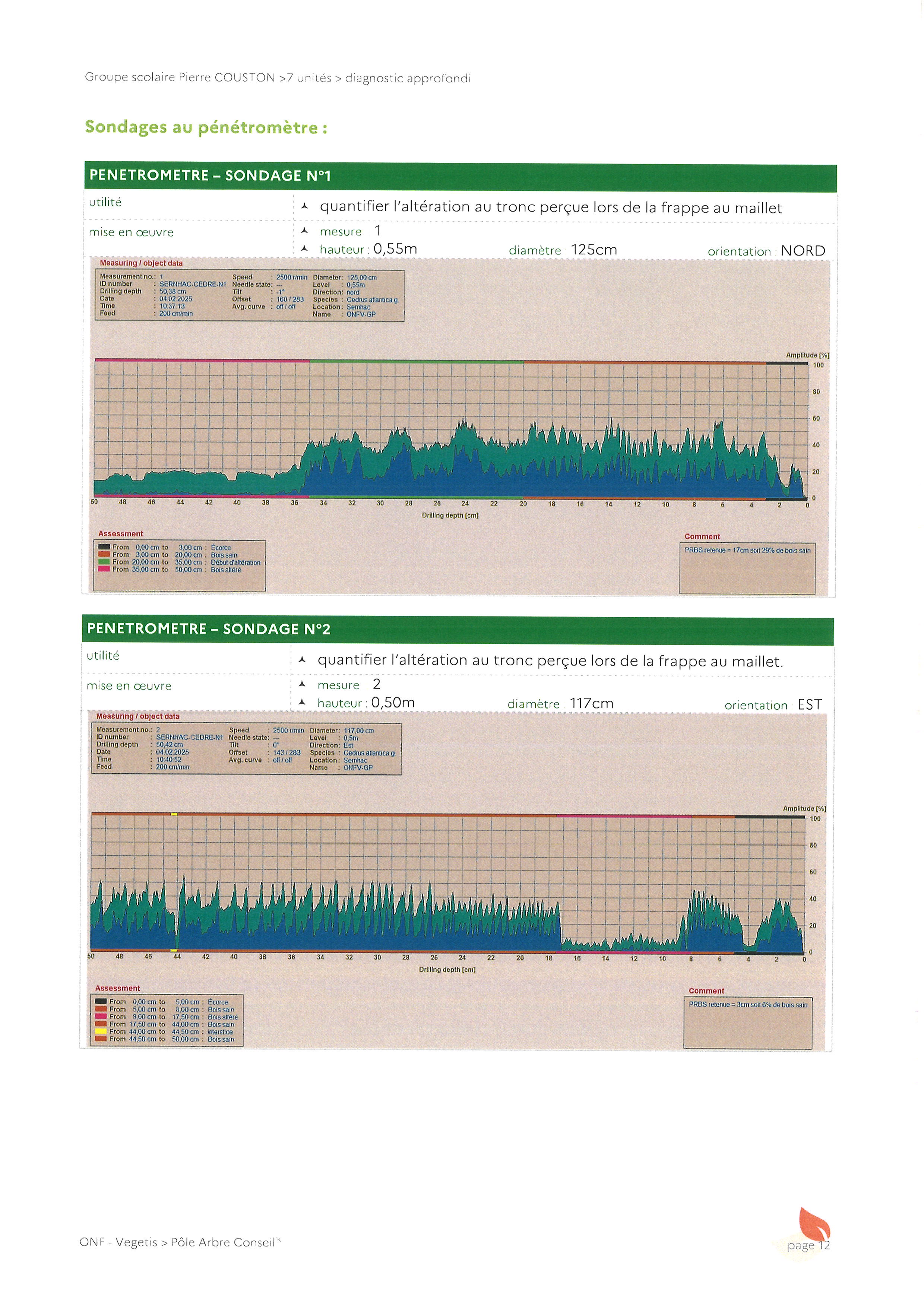This screenshot has width=924, height=1309.
Task: Click tree bullet icon beside 'hauteur : 0,55m'
Action: point(304,248)
